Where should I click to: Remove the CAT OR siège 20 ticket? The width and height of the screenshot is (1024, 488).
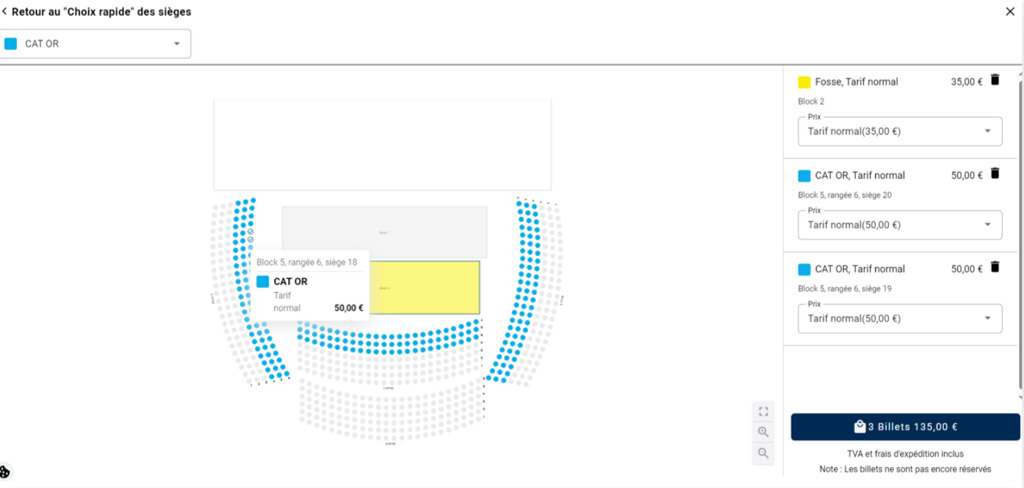pos(995,173)
